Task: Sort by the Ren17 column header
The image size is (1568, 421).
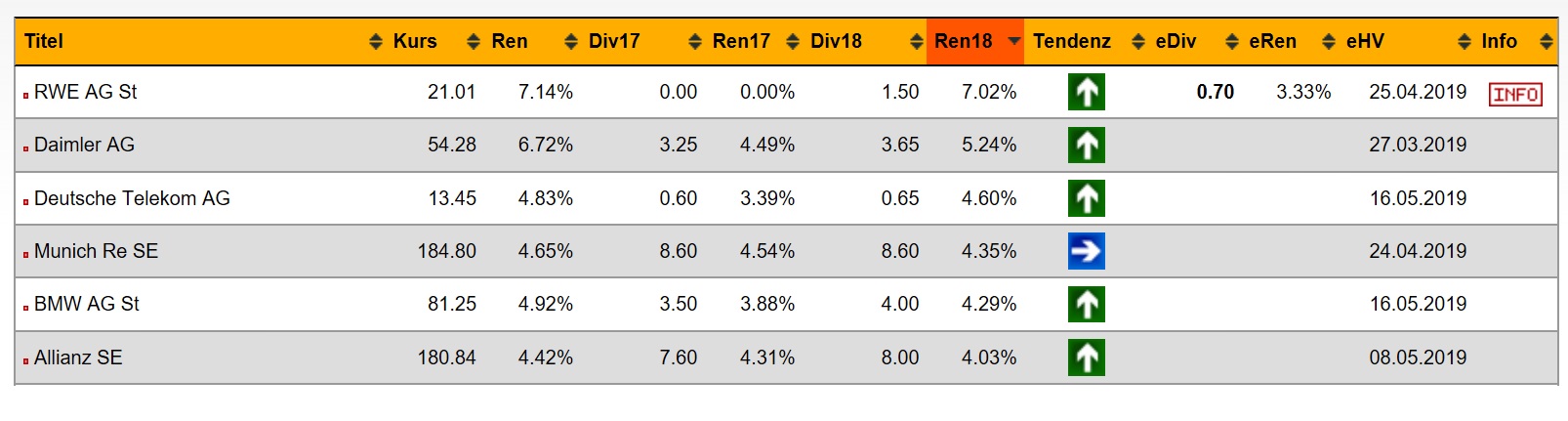Action: [741, 41]
